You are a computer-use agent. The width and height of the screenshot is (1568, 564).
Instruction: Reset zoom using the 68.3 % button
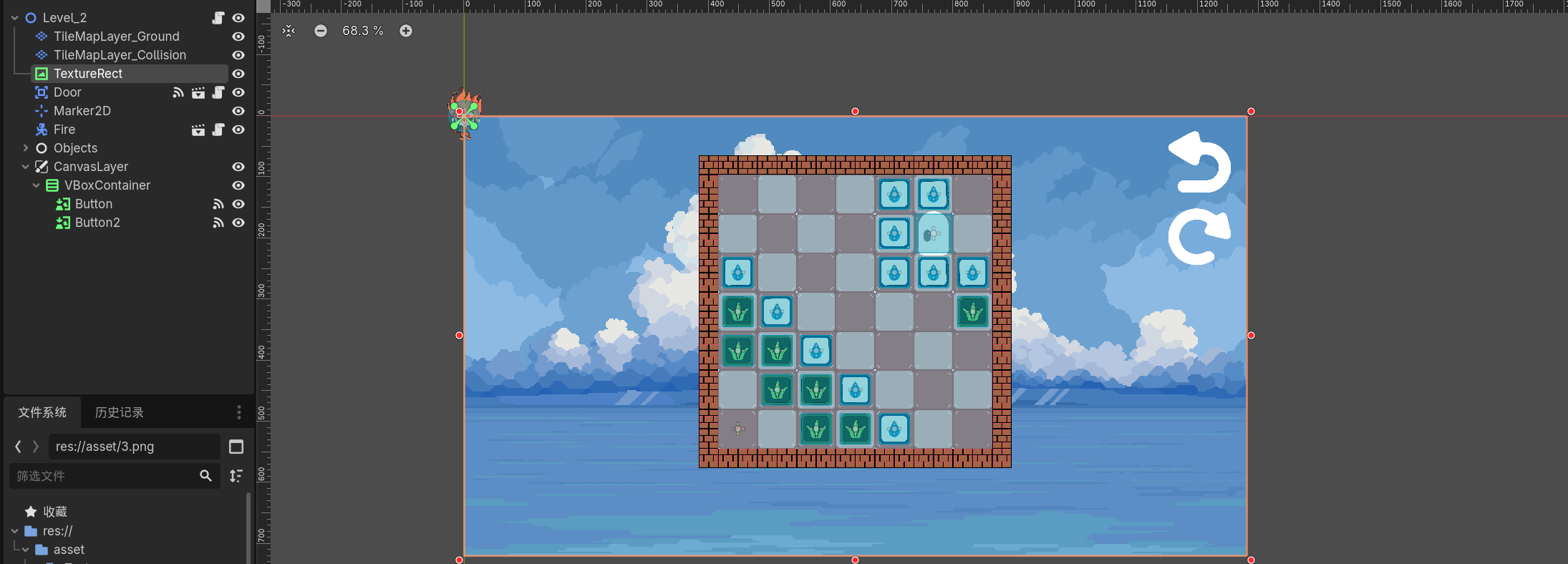coord(363,31)
